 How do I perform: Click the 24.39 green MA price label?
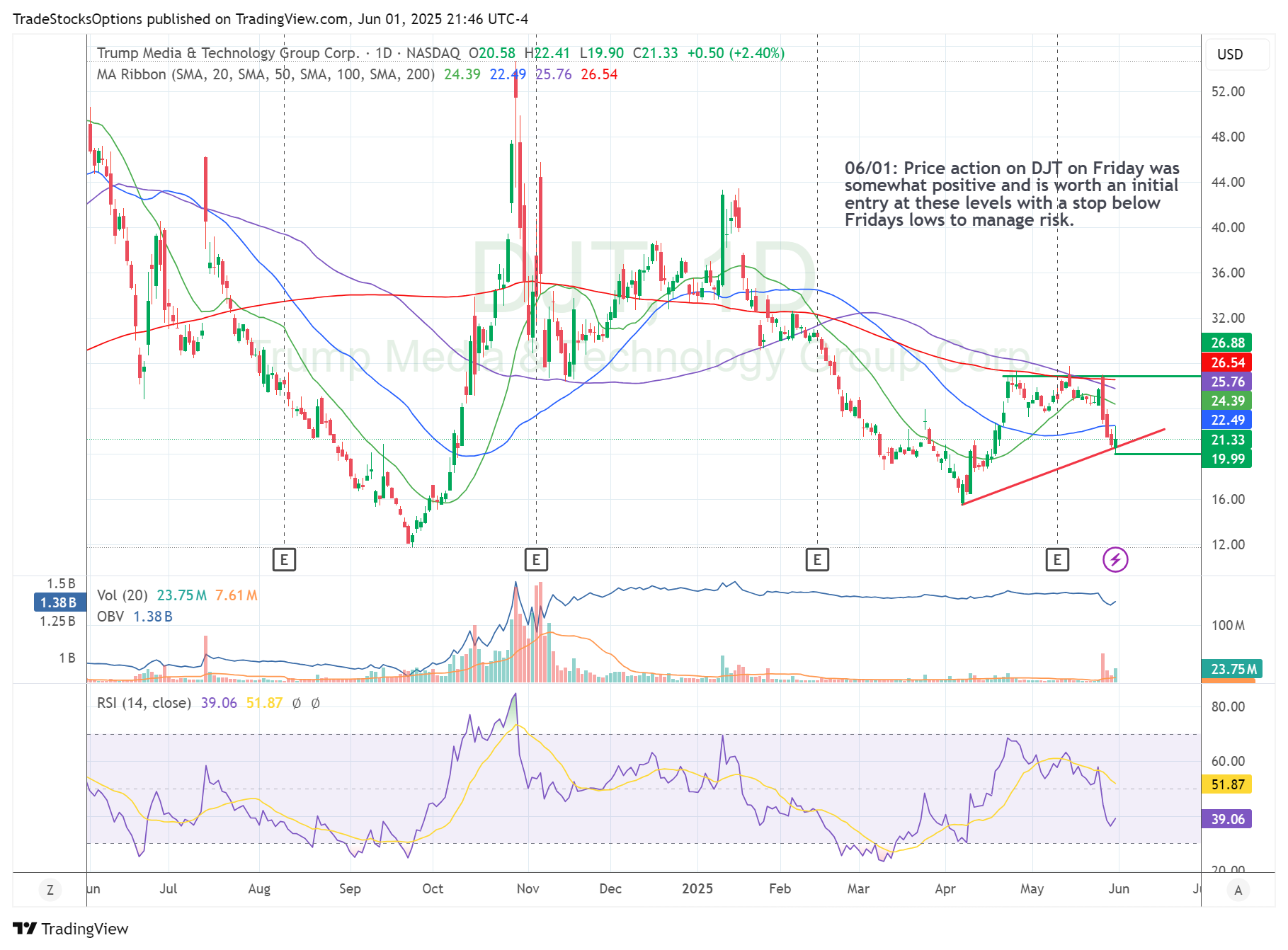tap(1227, 401)
